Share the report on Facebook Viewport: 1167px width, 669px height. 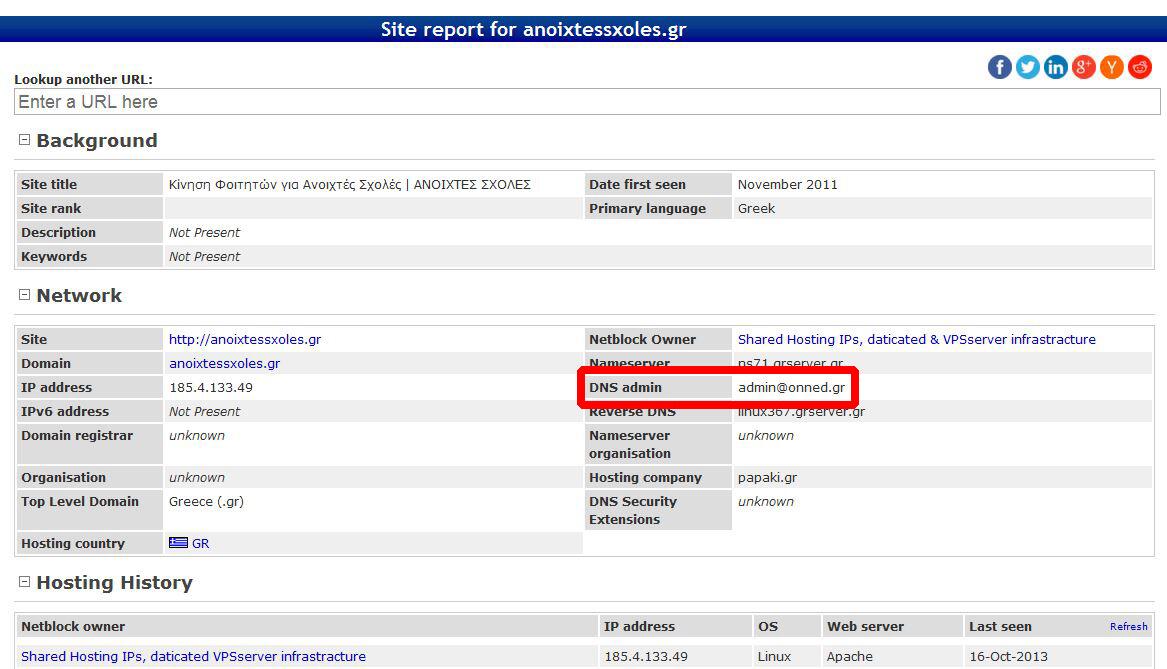coord(1000,67)
